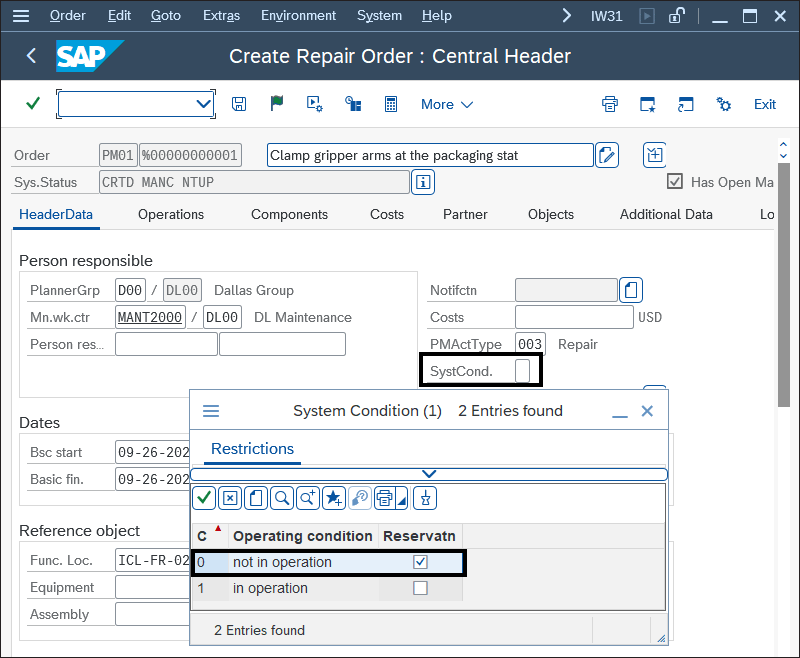Click the generate shortcut window icon
This screenshot has height=658, width=800.
685,104
